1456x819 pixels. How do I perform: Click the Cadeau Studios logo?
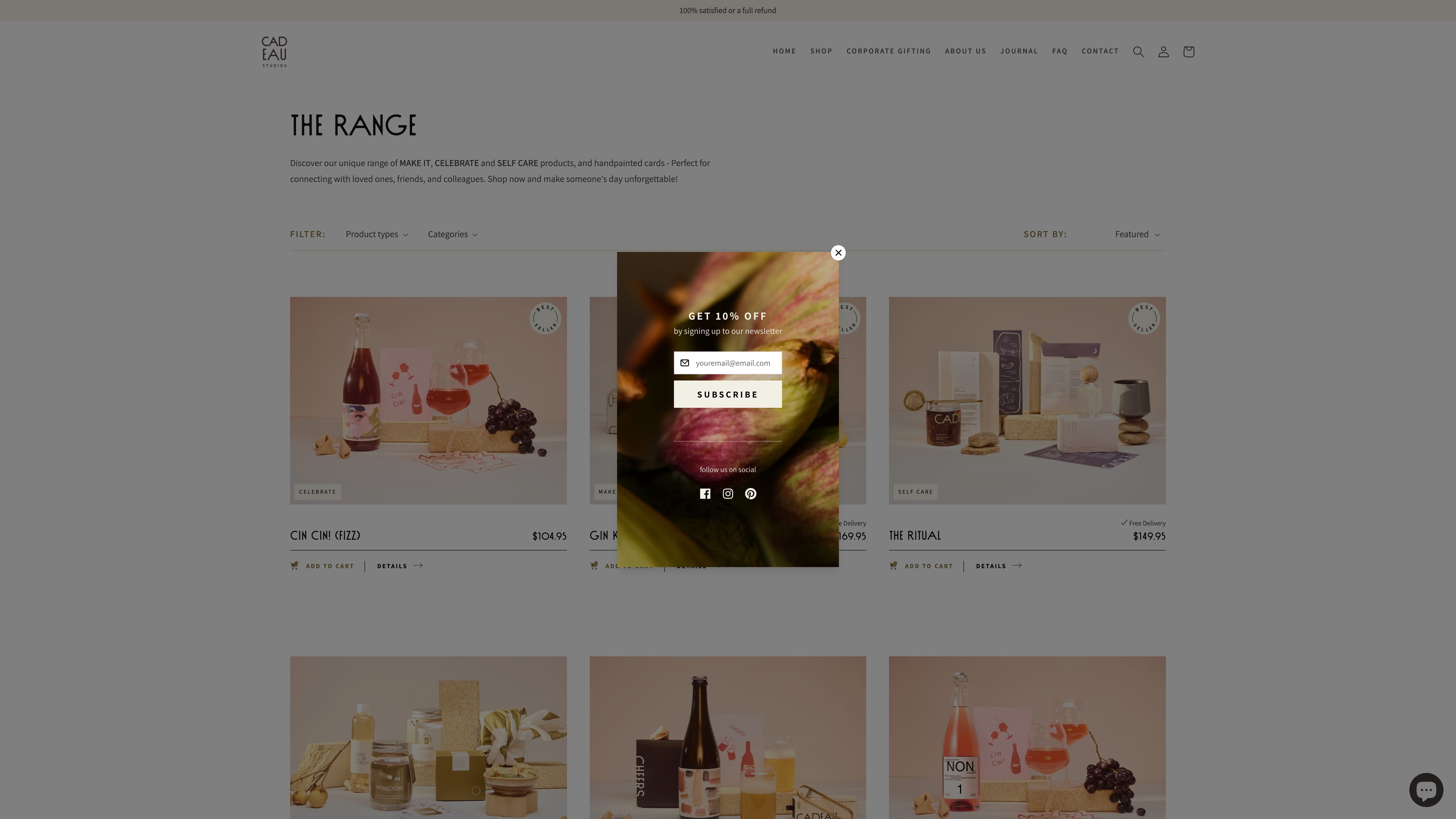coord(274,51)
